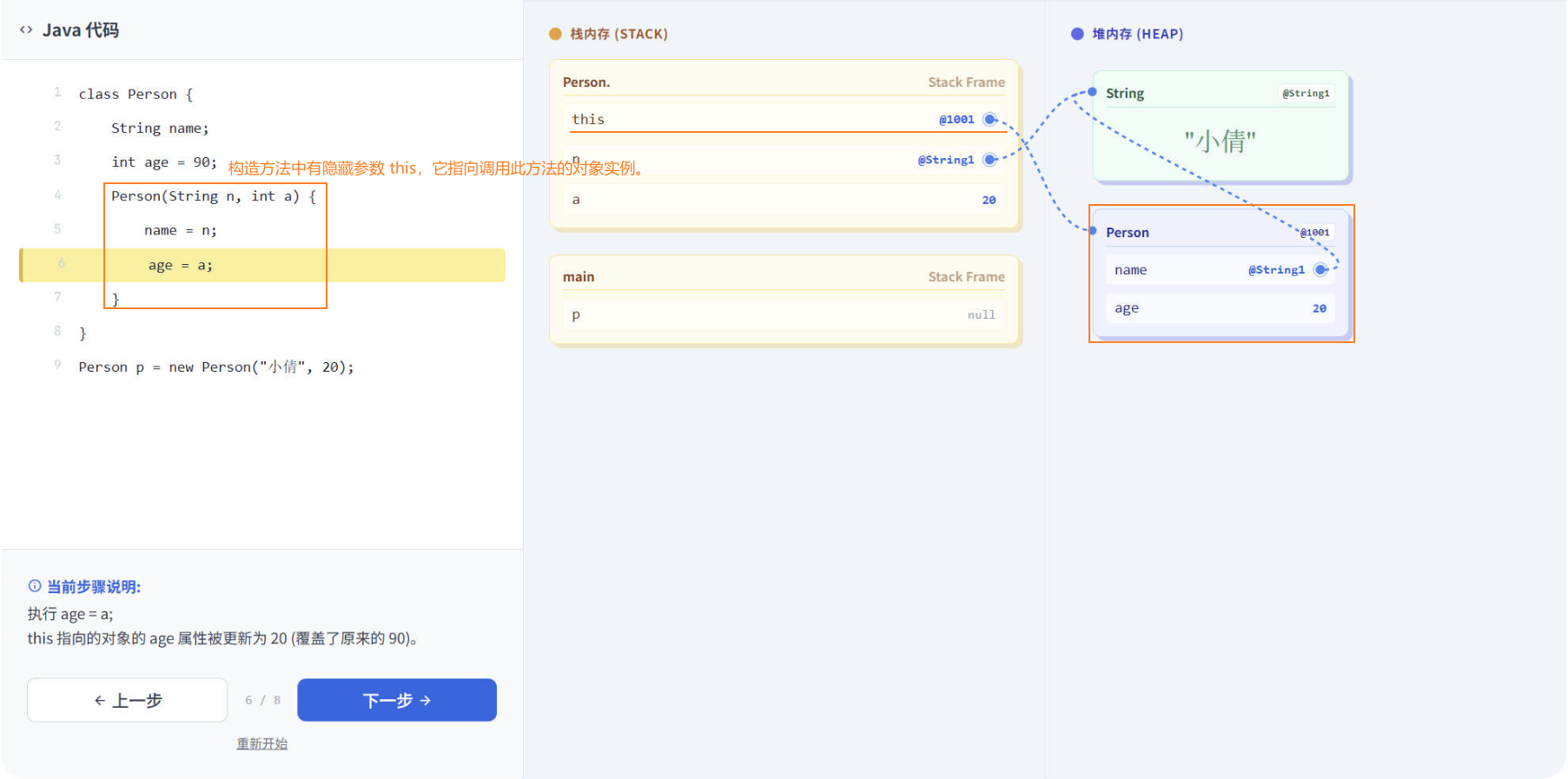The height and width of the screenshot is (779, 1568).
Task: Click the code brackets icon beside Java 代码
Action: 26,30
